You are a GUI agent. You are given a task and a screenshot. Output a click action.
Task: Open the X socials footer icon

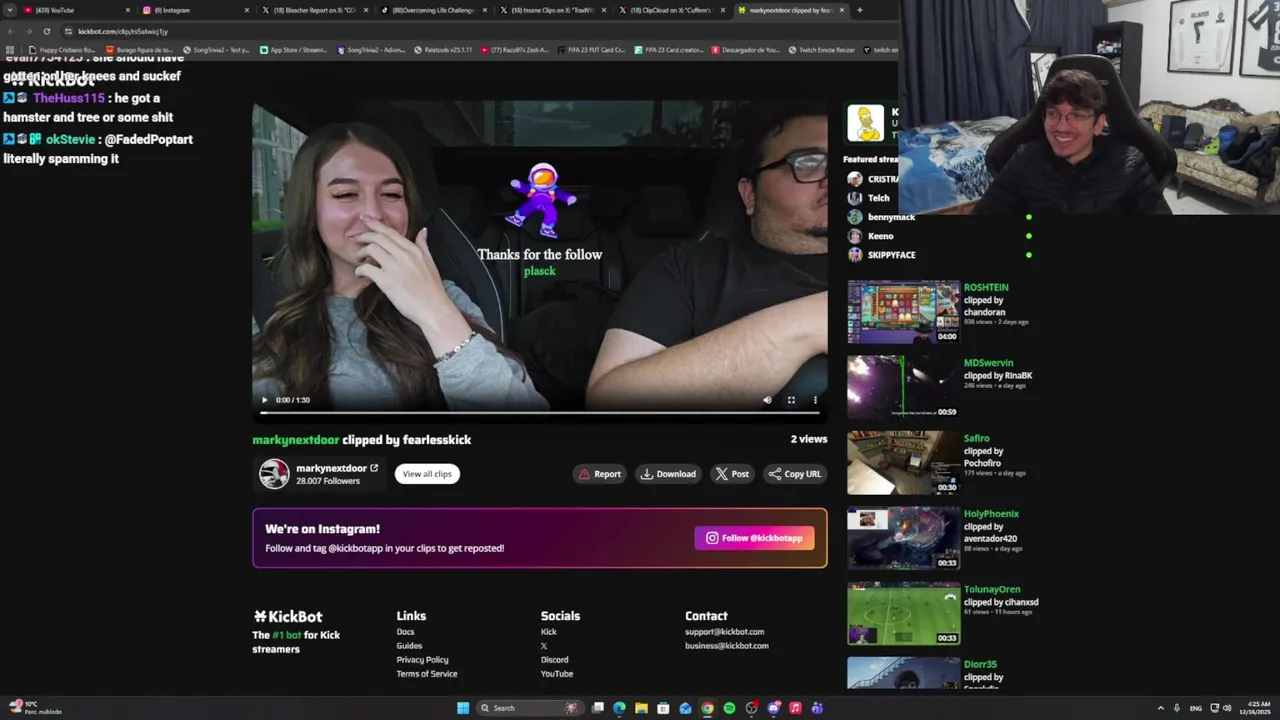pos(544,646)
